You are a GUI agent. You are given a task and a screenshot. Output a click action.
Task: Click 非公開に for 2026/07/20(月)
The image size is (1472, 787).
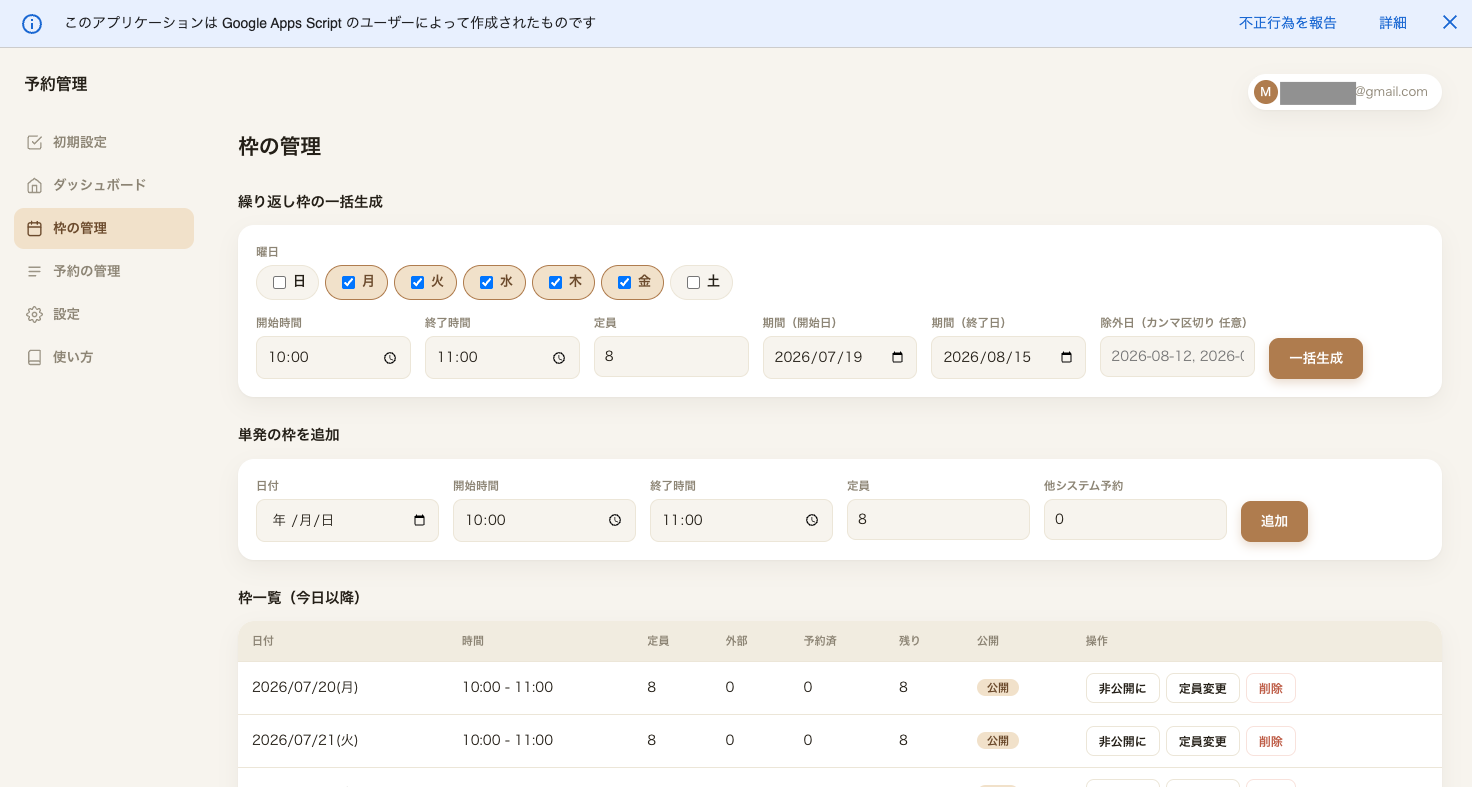pos(1122,688)
